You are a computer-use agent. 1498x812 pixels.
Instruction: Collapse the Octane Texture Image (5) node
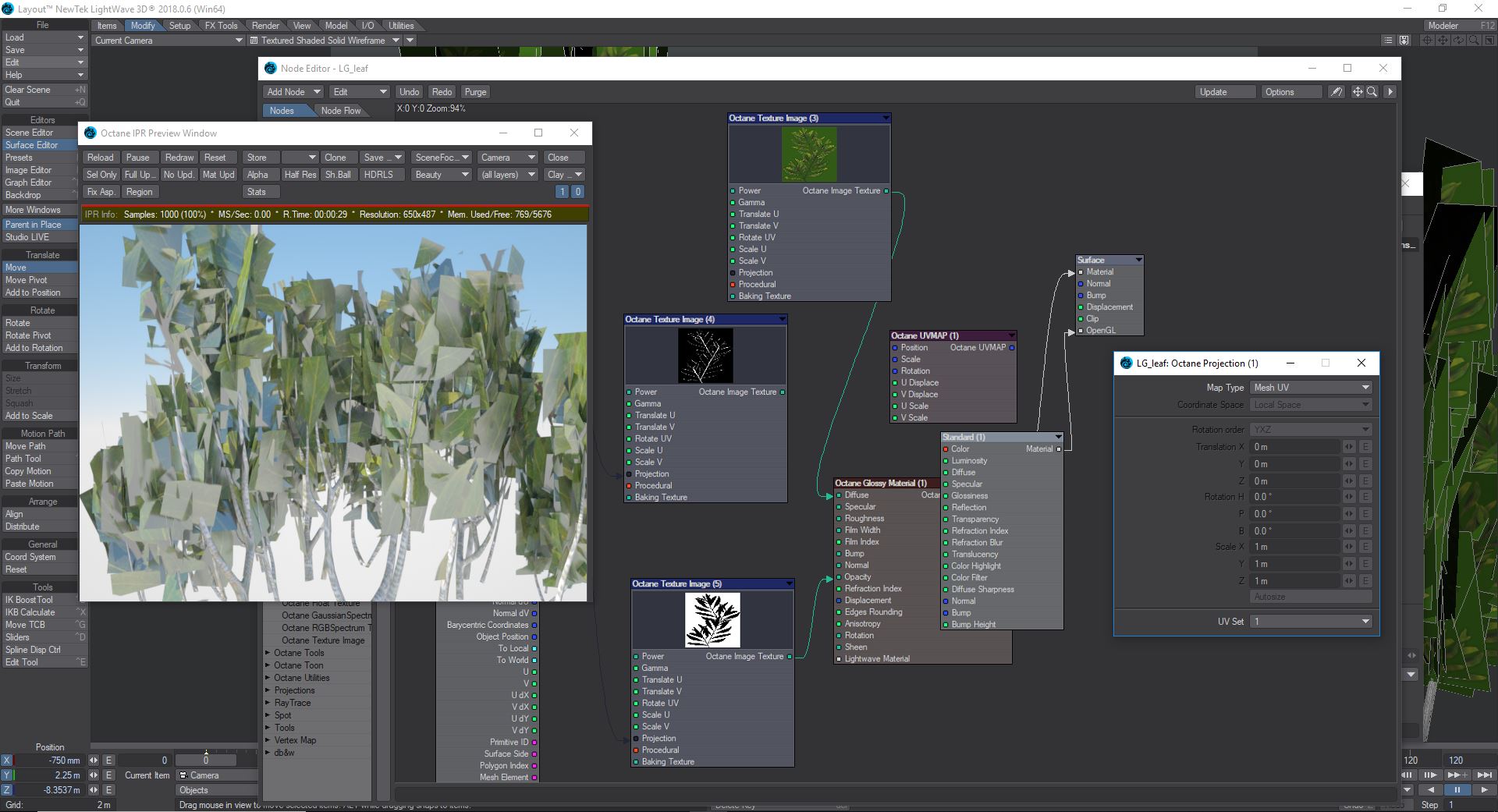(x=789, y=584)
